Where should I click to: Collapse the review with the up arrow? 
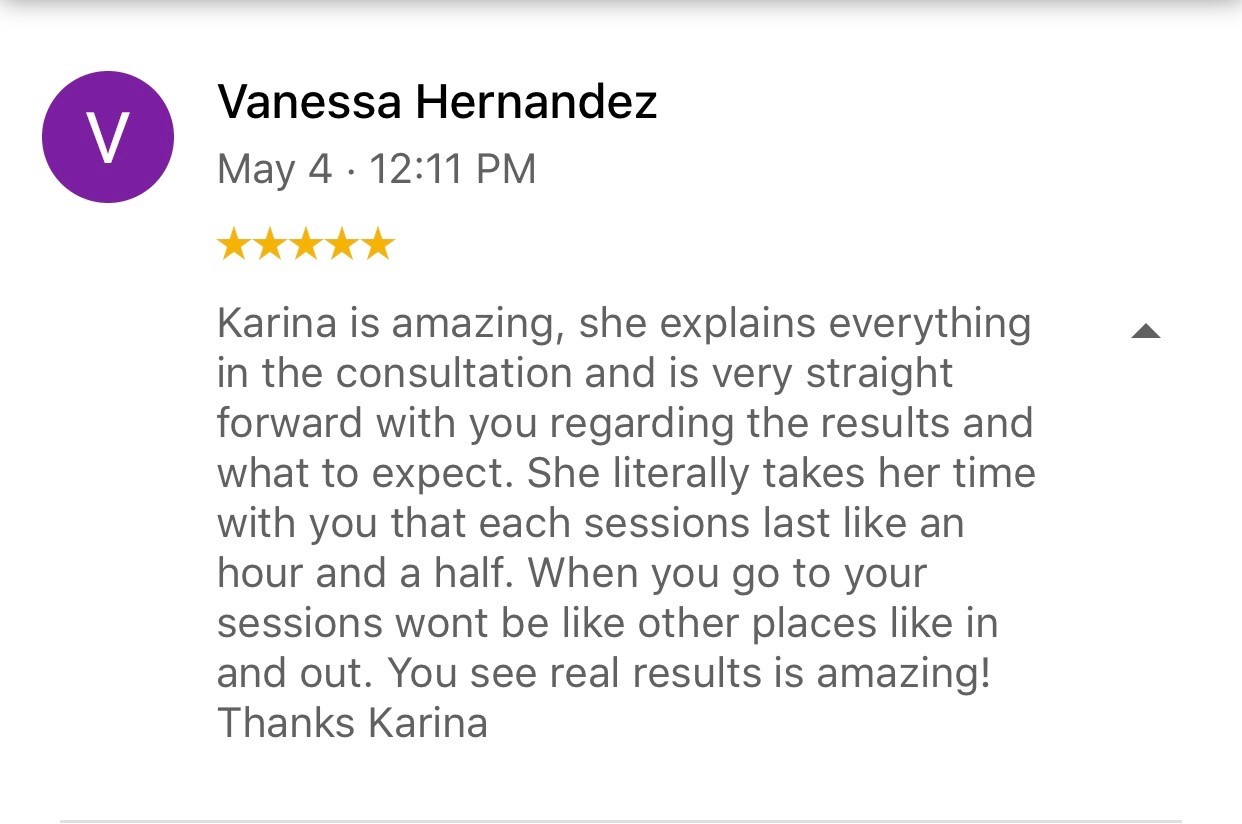[1146, 331]
